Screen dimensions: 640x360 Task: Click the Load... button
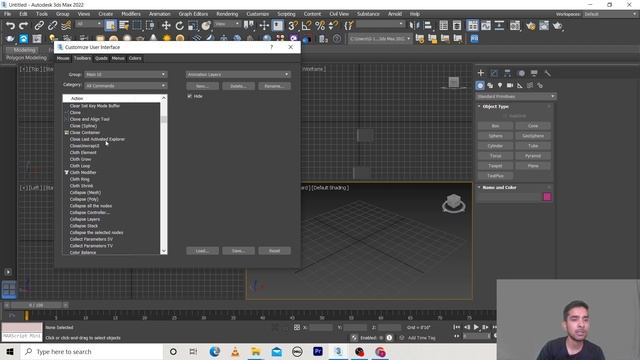[x=202, y=251]
